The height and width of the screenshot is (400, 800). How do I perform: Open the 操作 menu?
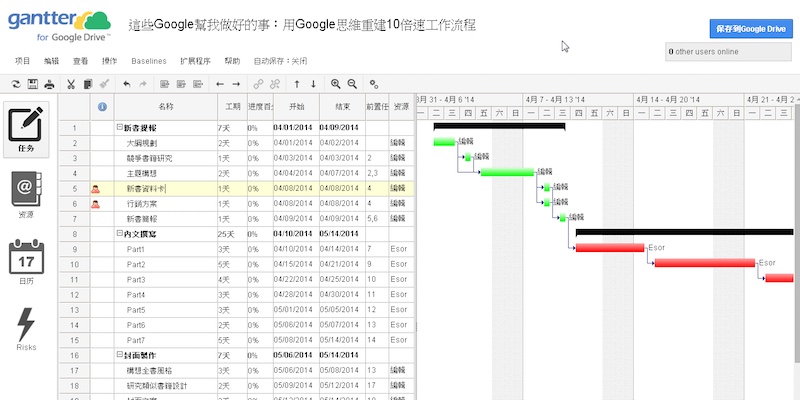coord(109,61)
